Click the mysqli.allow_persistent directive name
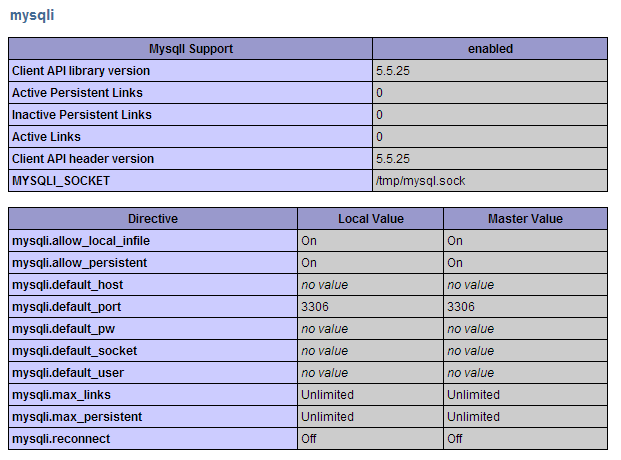This screenshot has height=460, width=621. point(79,263)
